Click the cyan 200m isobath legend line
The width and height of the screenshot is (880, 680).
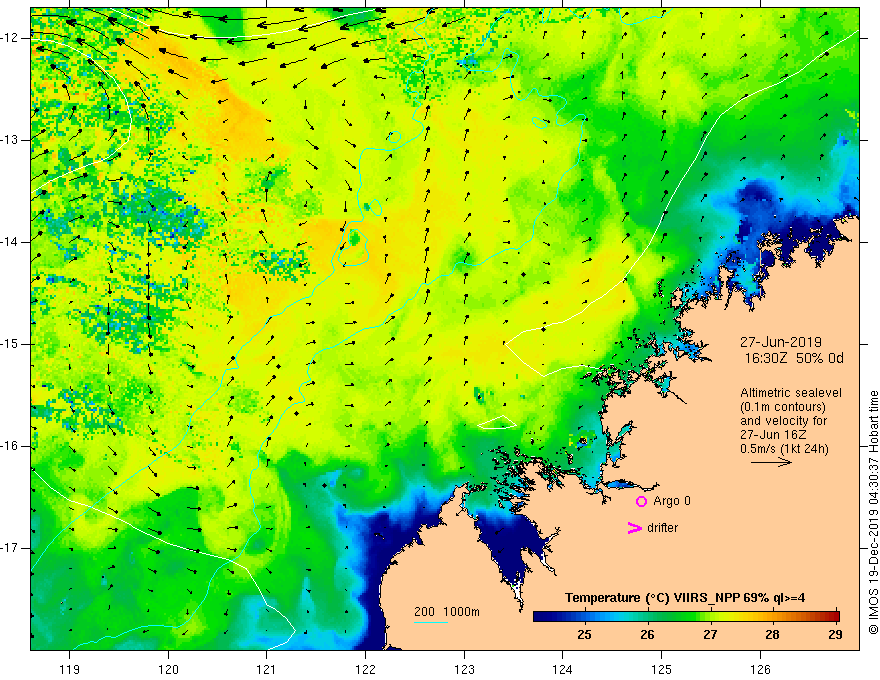[x=430, y=622]
